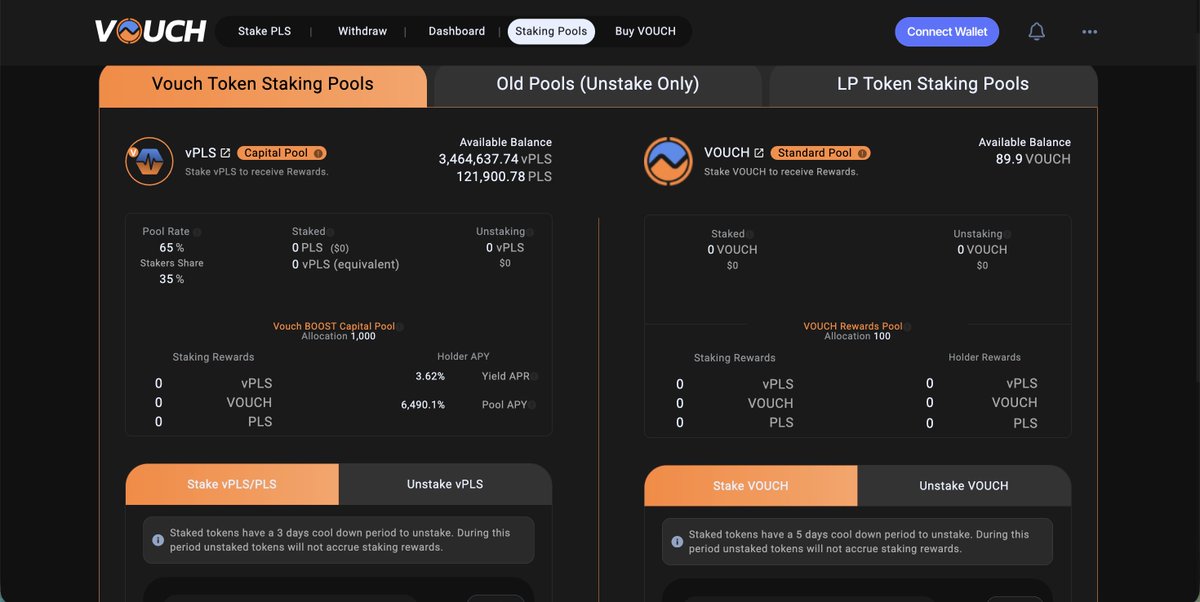
Task: Click the 35% Stakers Share value
Action: tap(172, 280)
